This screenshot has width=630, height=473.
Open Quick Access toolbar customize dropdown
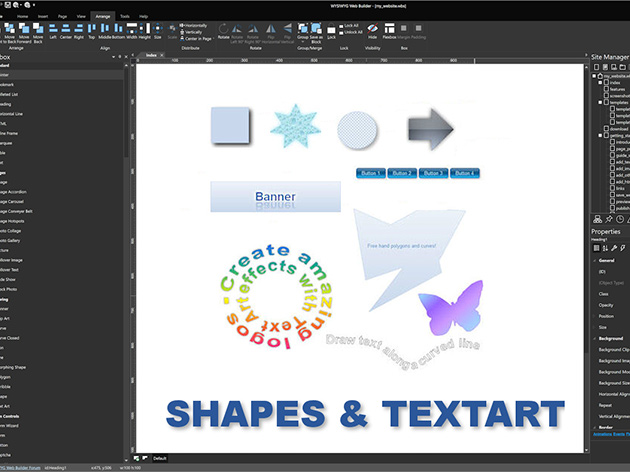(34, 5)
